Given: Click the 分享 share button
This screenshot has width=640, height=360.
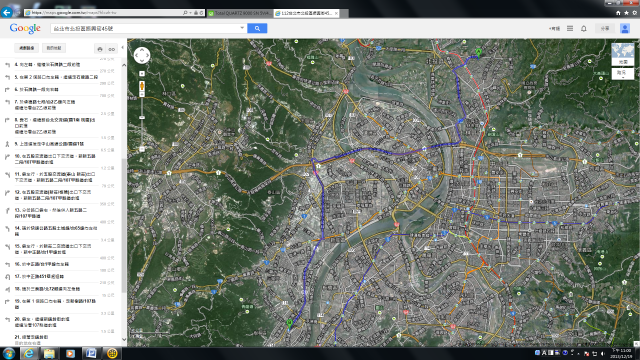Looking at the screenshot, I should coord(604,28).
